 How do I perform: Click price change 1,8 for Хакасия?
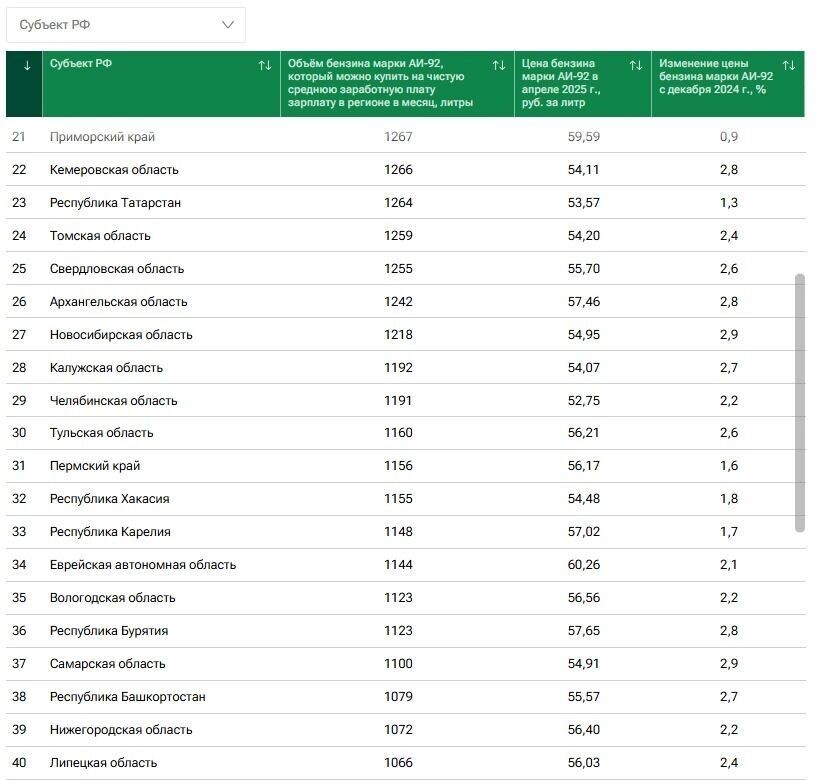pos(729,499)
